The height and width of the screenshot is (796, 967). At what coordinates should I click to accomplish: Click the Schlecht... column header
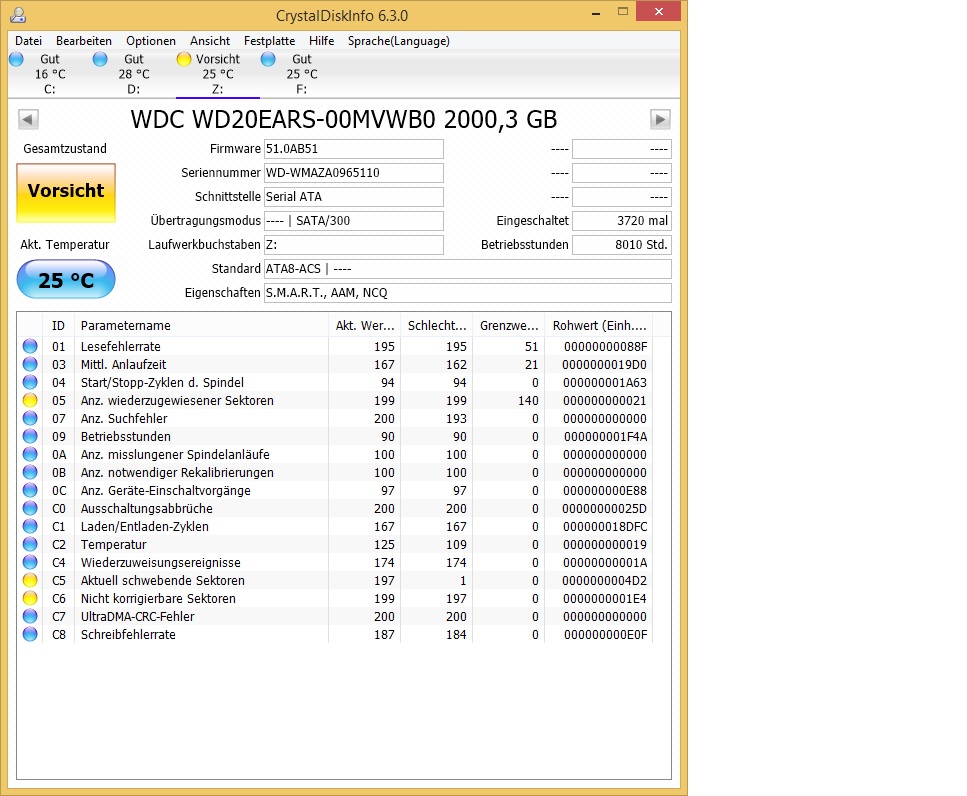point(437,326)
